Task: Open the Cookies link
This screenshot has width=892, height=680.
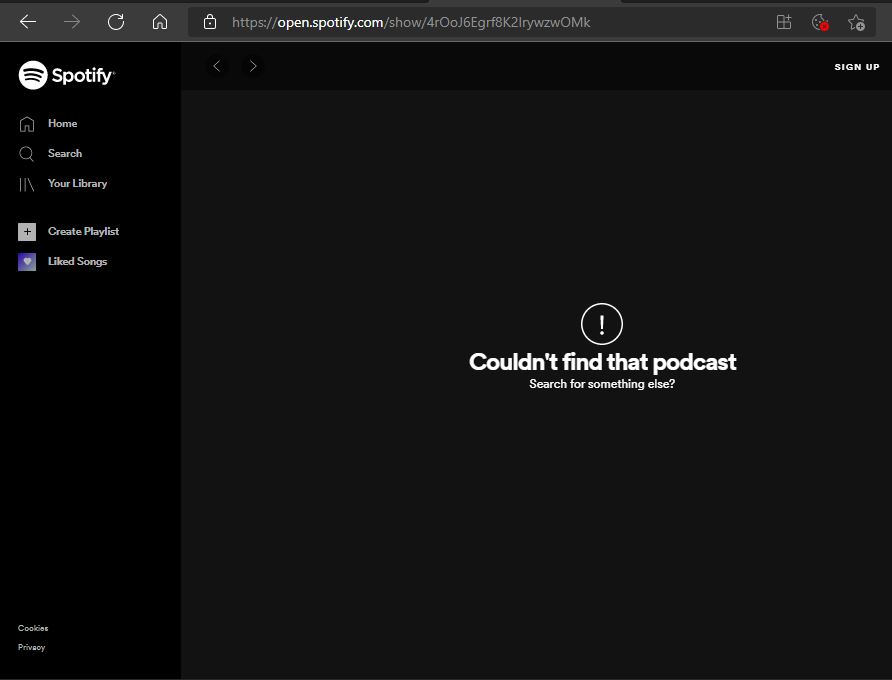Action: pos(33,628)
